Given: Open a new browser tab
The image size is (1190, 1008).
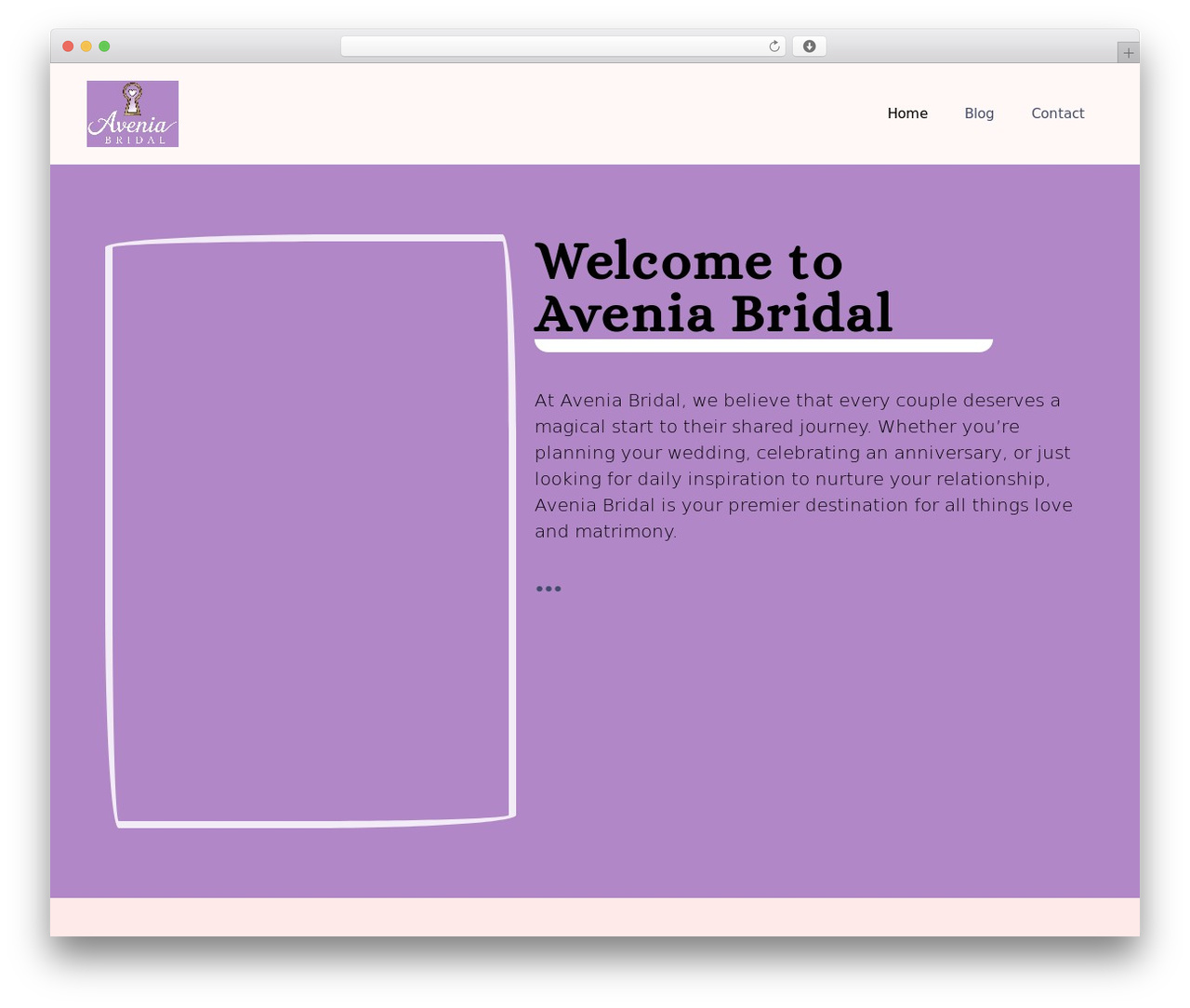Looking at the screenshot, I should pyautogui.click(x=1128, y=53).
